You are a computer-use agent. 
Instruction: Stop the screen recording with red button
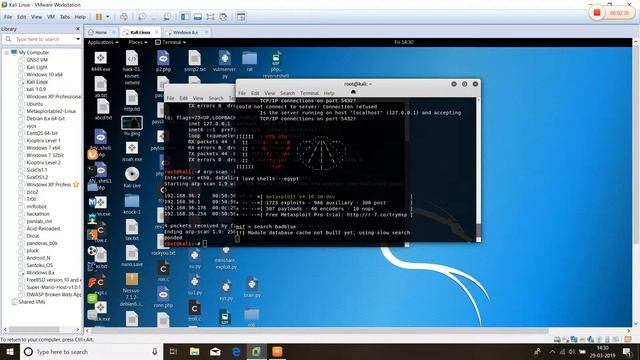click(596, 13)
